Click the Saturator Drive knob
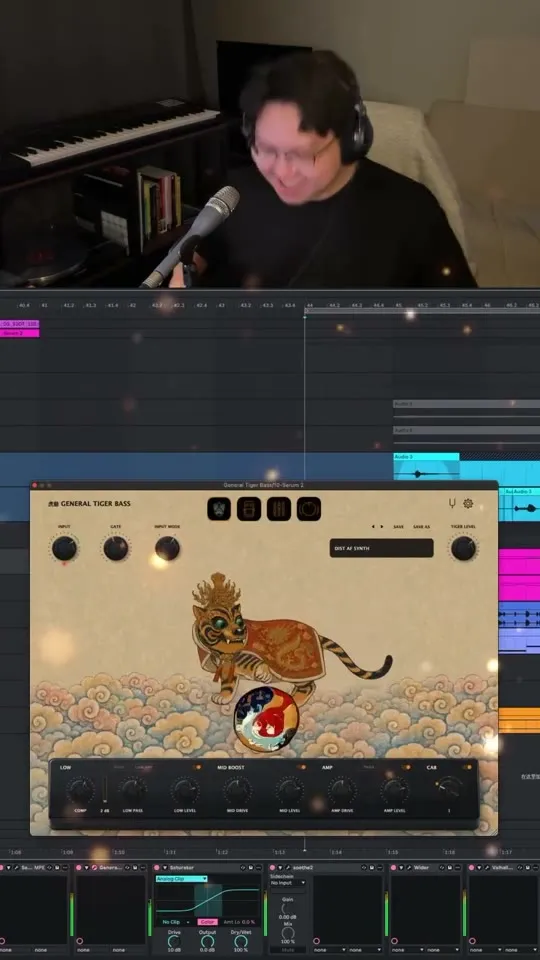 174,942
